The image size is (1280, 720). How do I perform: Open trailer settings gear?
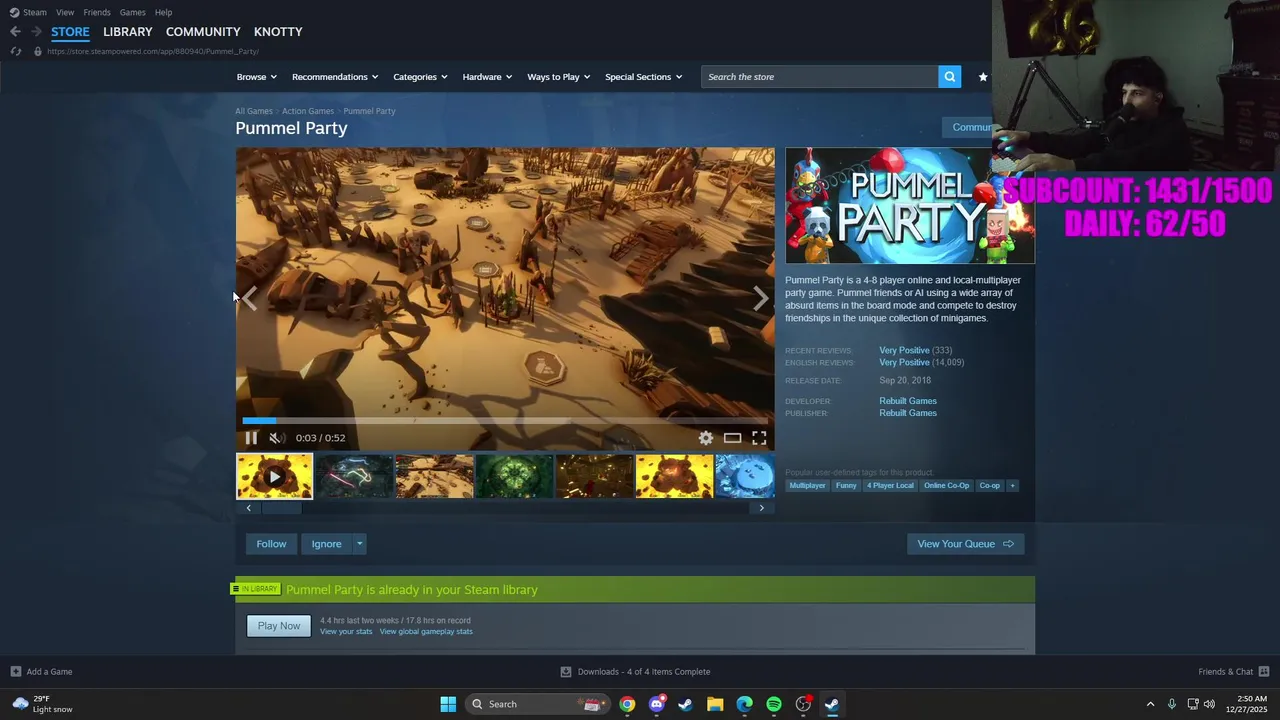point(706,438)
